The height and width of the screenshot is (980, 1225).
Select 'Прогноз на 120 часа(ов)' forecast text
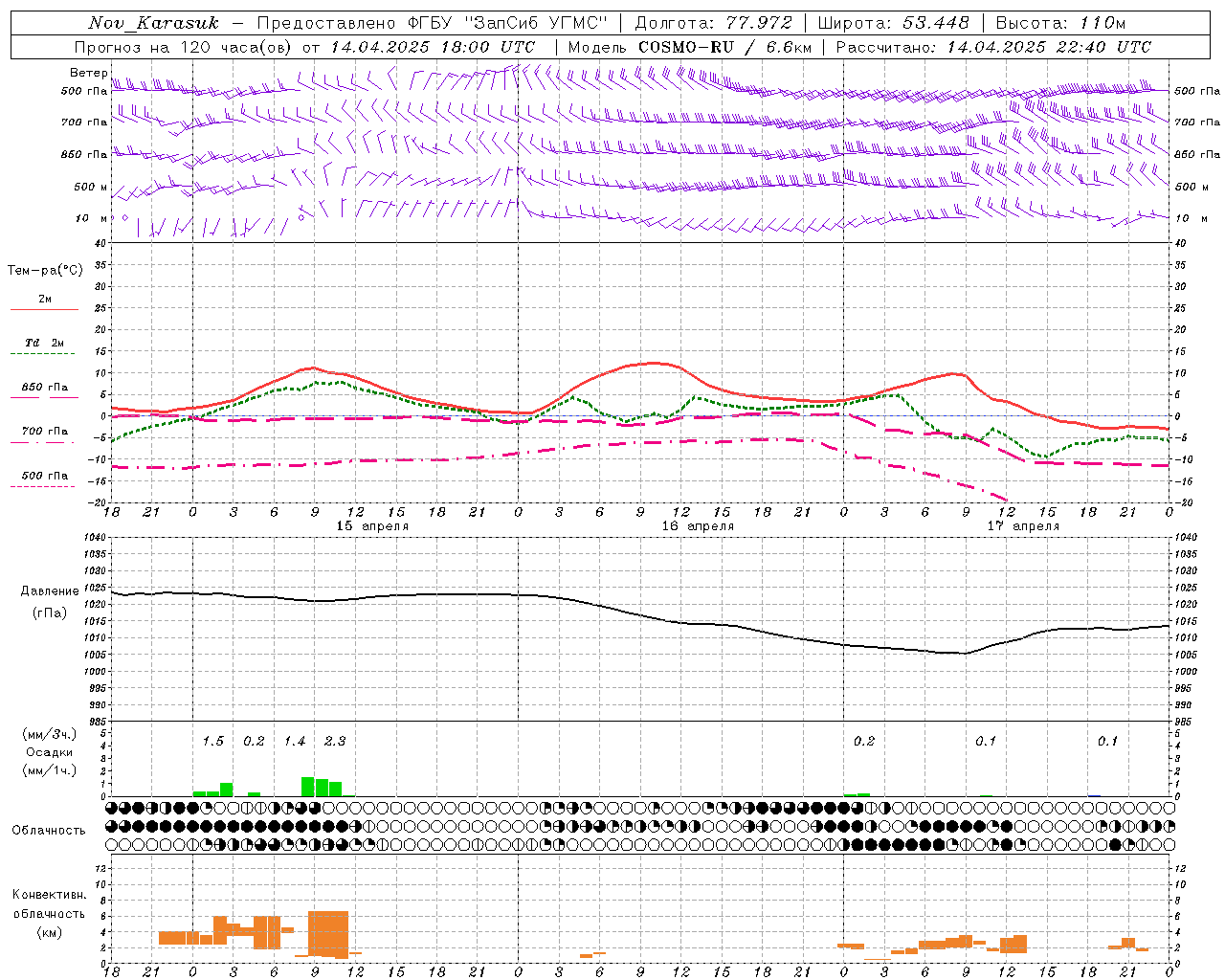click(184, 47)
